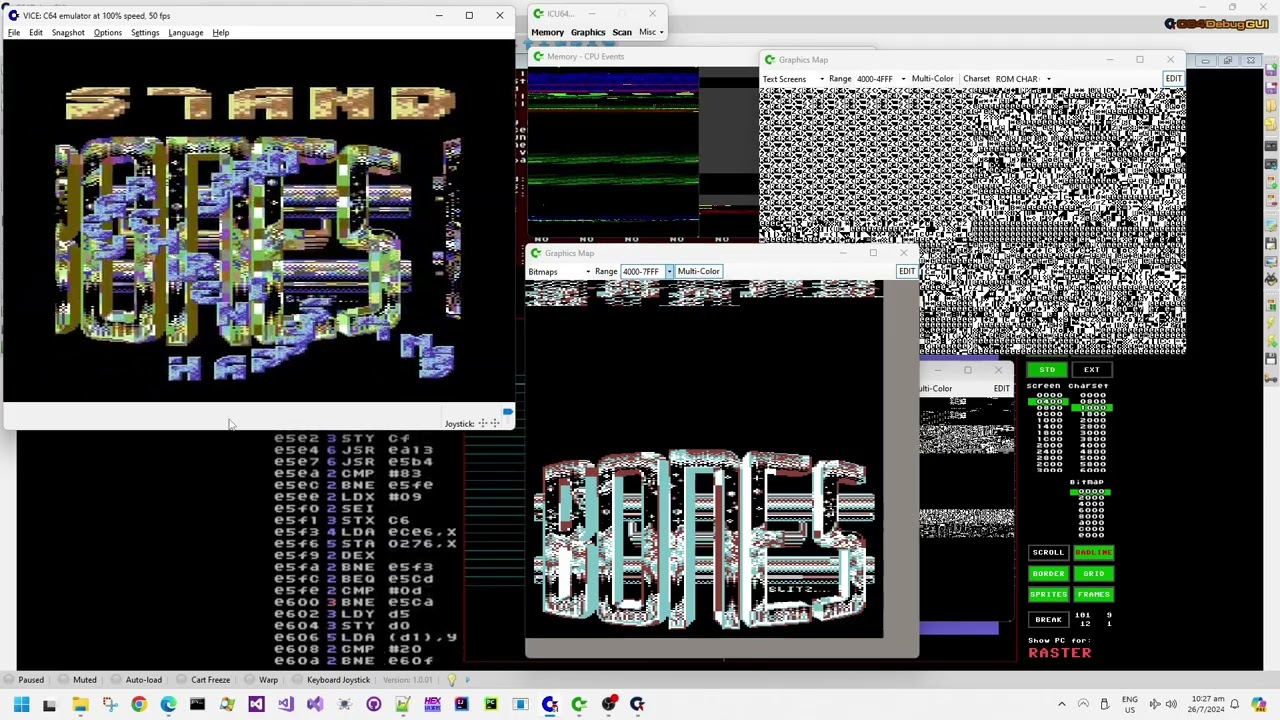
Task: Select bitmap address 0000
Action: pyautogui.click(x=1091, y=492)
